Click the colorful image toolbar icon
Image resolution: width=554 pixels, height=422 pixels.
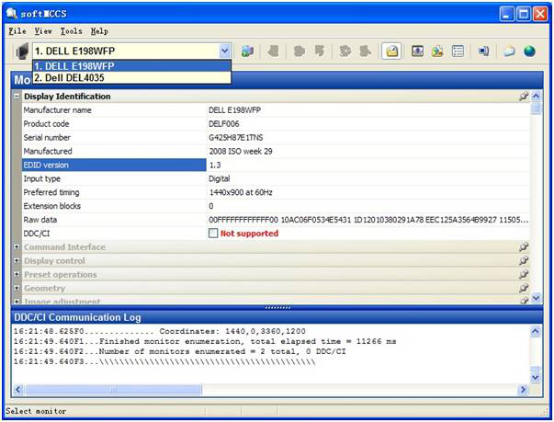437,52
